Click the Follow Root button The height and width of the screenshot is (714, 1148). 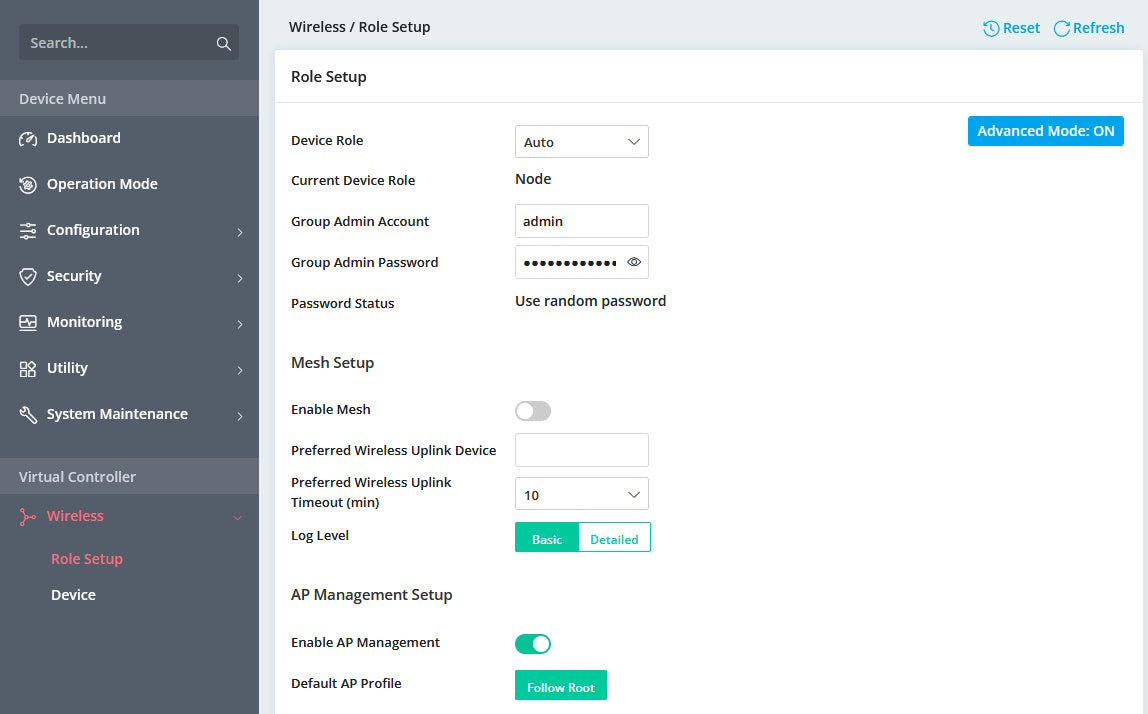(x=561, y=685)
